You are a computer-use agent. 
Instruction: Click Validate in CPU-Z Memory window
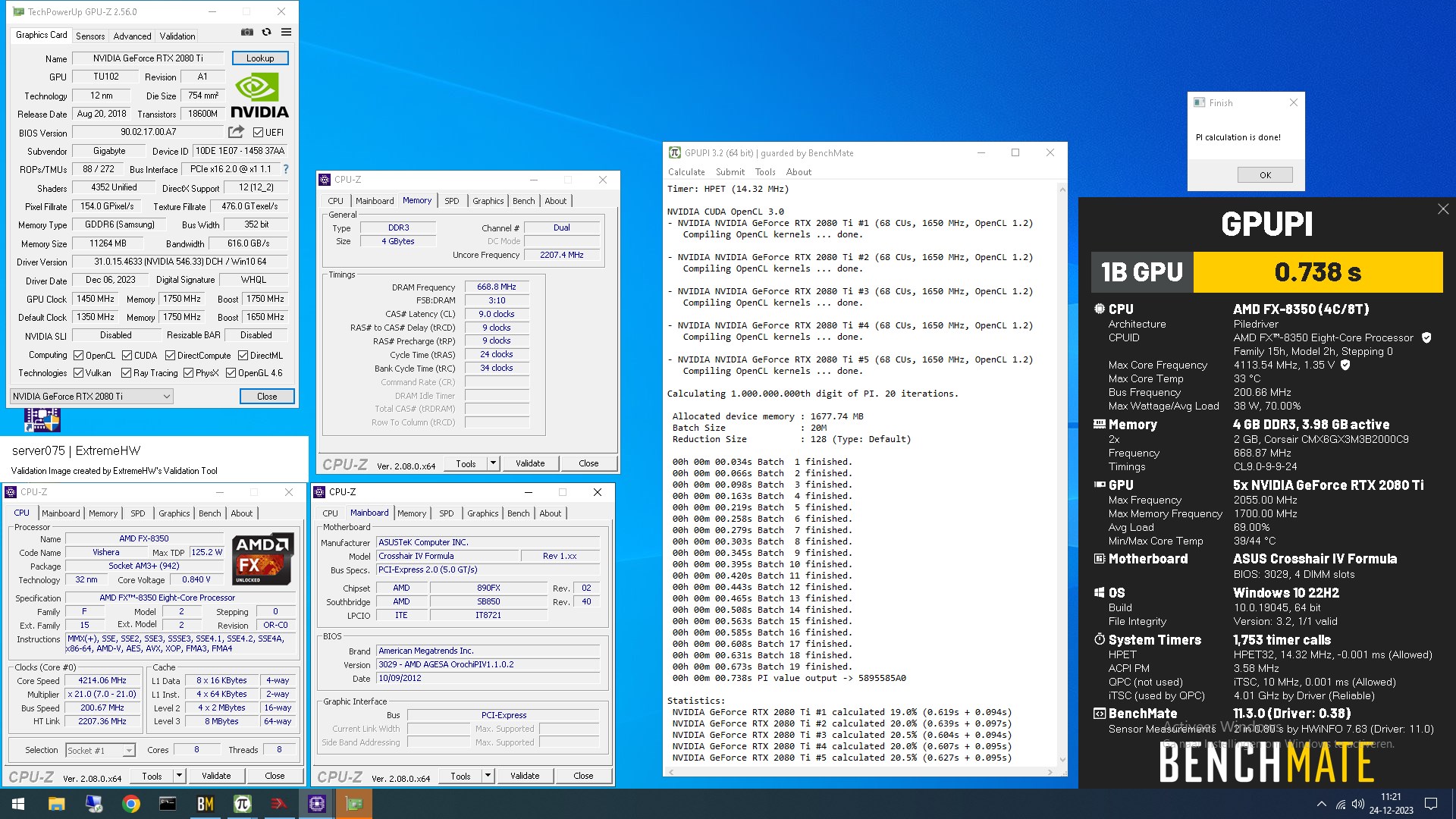530,463
